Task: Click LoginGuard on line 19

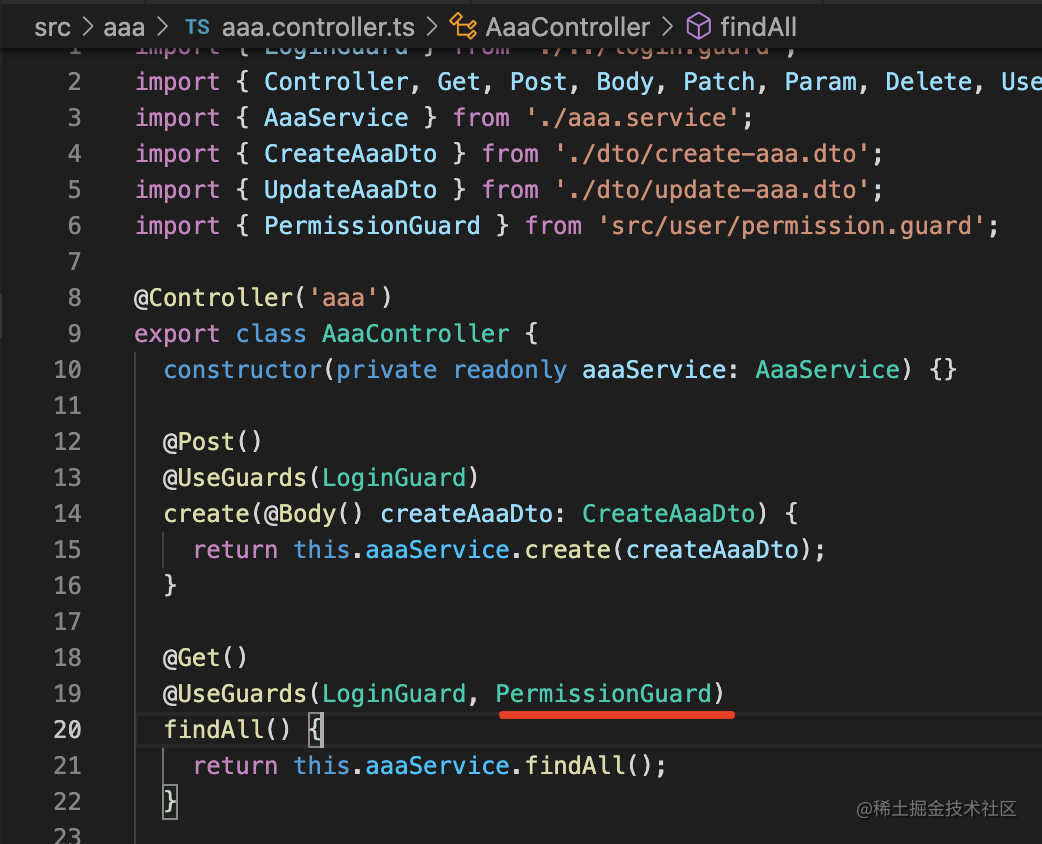Action: 394,694
